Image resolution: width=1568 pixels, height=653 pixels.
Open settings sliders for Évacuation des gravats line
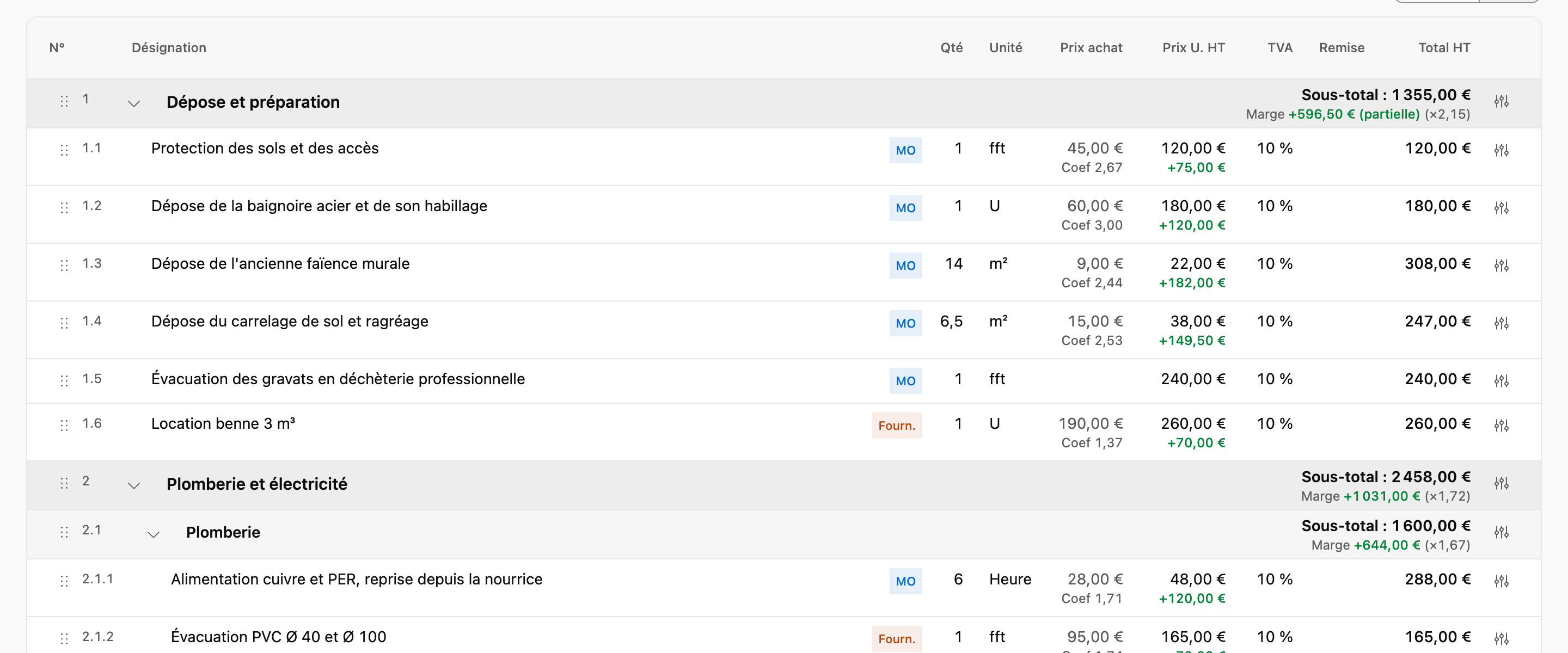[1501, 381]
